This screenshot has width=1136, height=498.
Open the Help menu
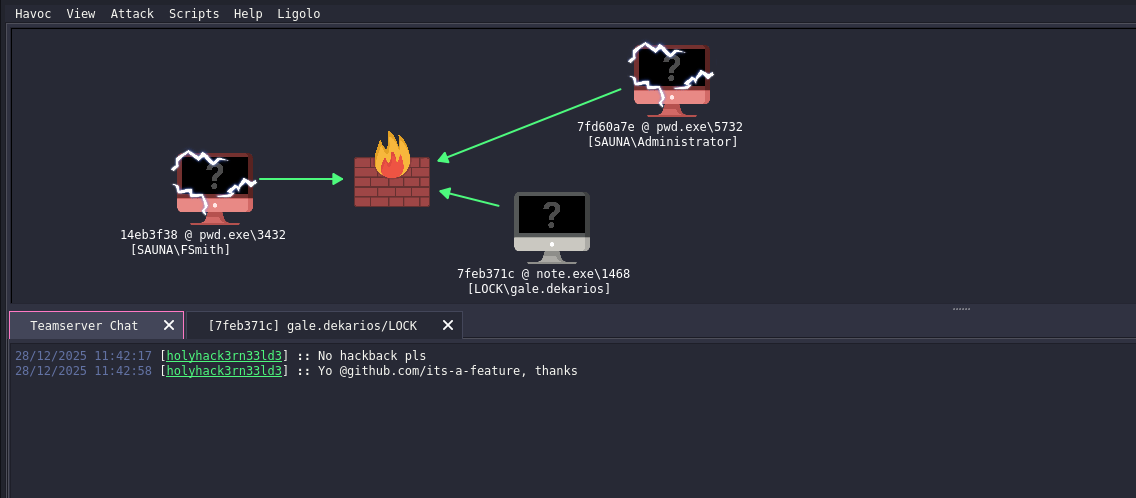coord(248,14)
